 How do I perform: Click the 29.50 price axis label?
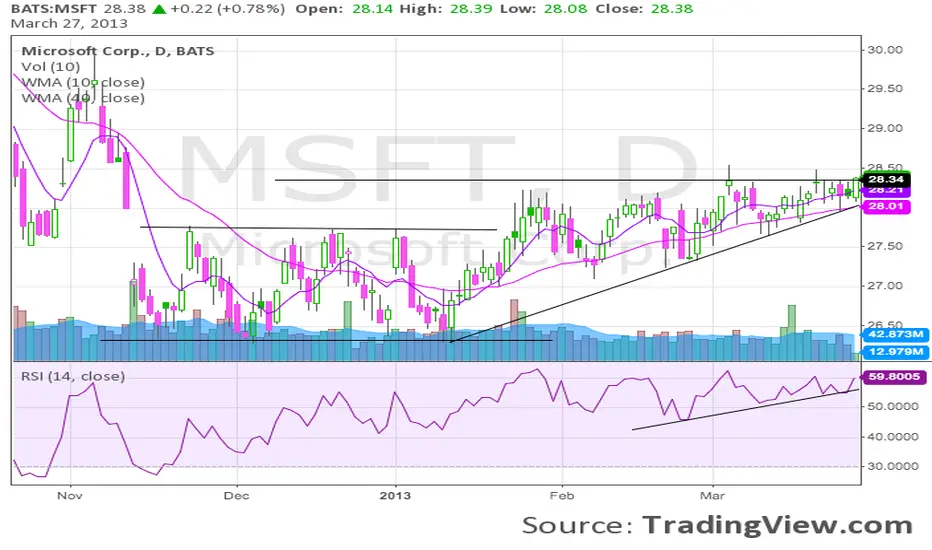[885, 89]
